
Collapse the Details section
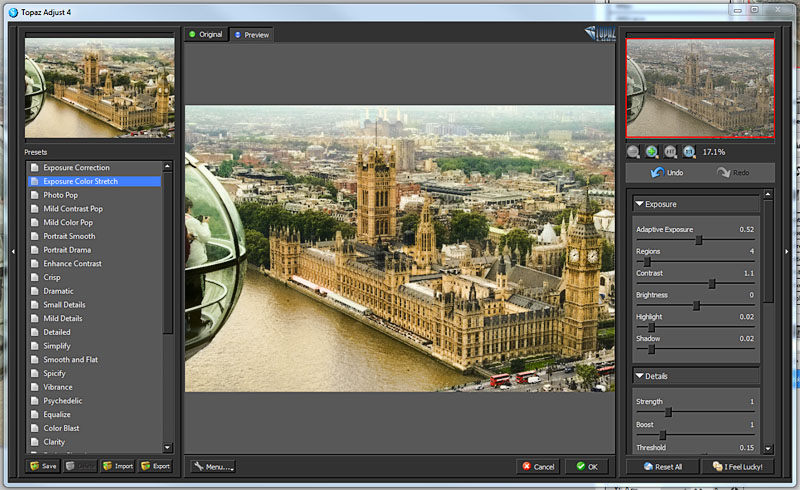[x=639, y=376]
